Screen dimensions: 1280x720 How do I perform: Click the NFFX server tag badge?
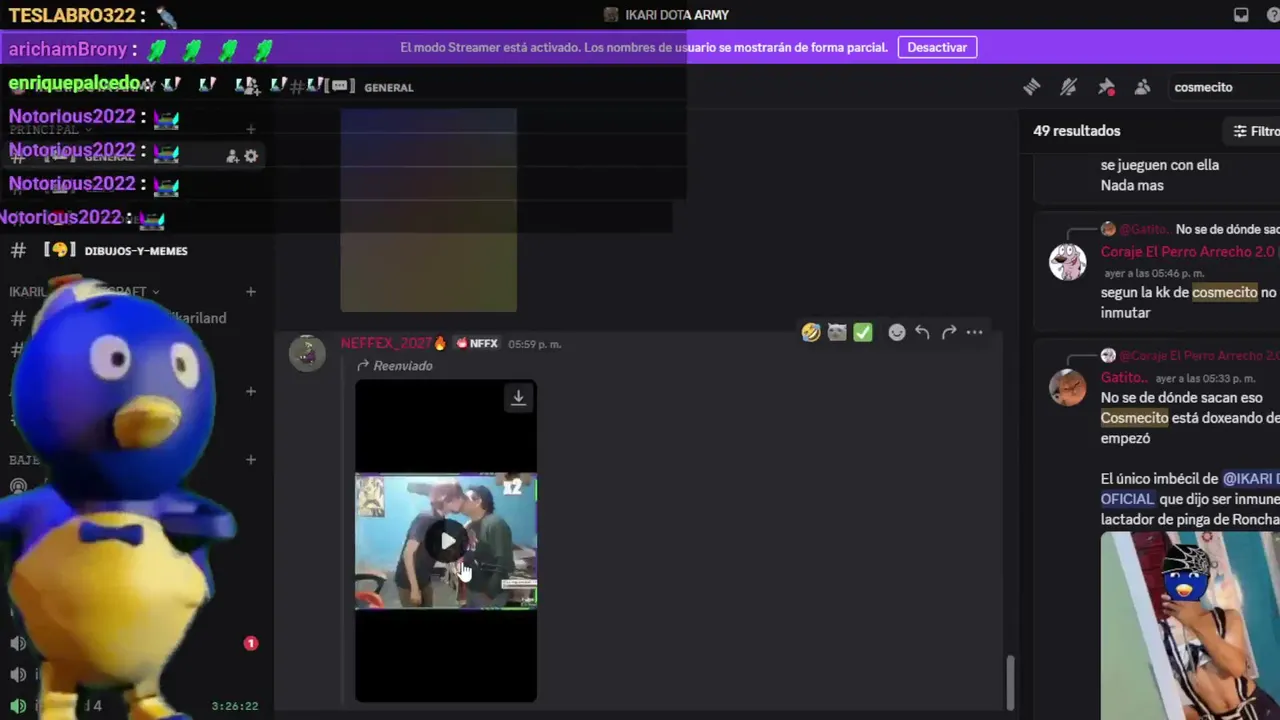[x=477, y=343]
